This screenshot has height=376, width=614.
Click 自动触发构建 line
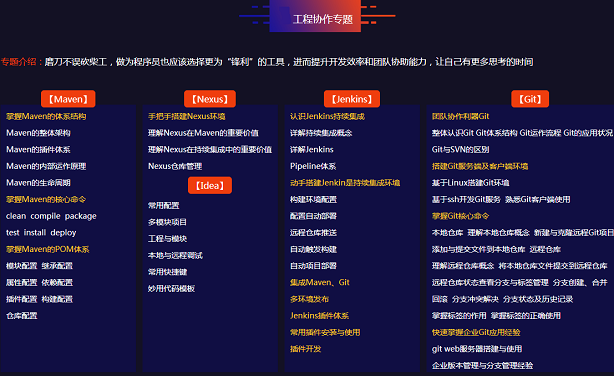click(313, 249)
